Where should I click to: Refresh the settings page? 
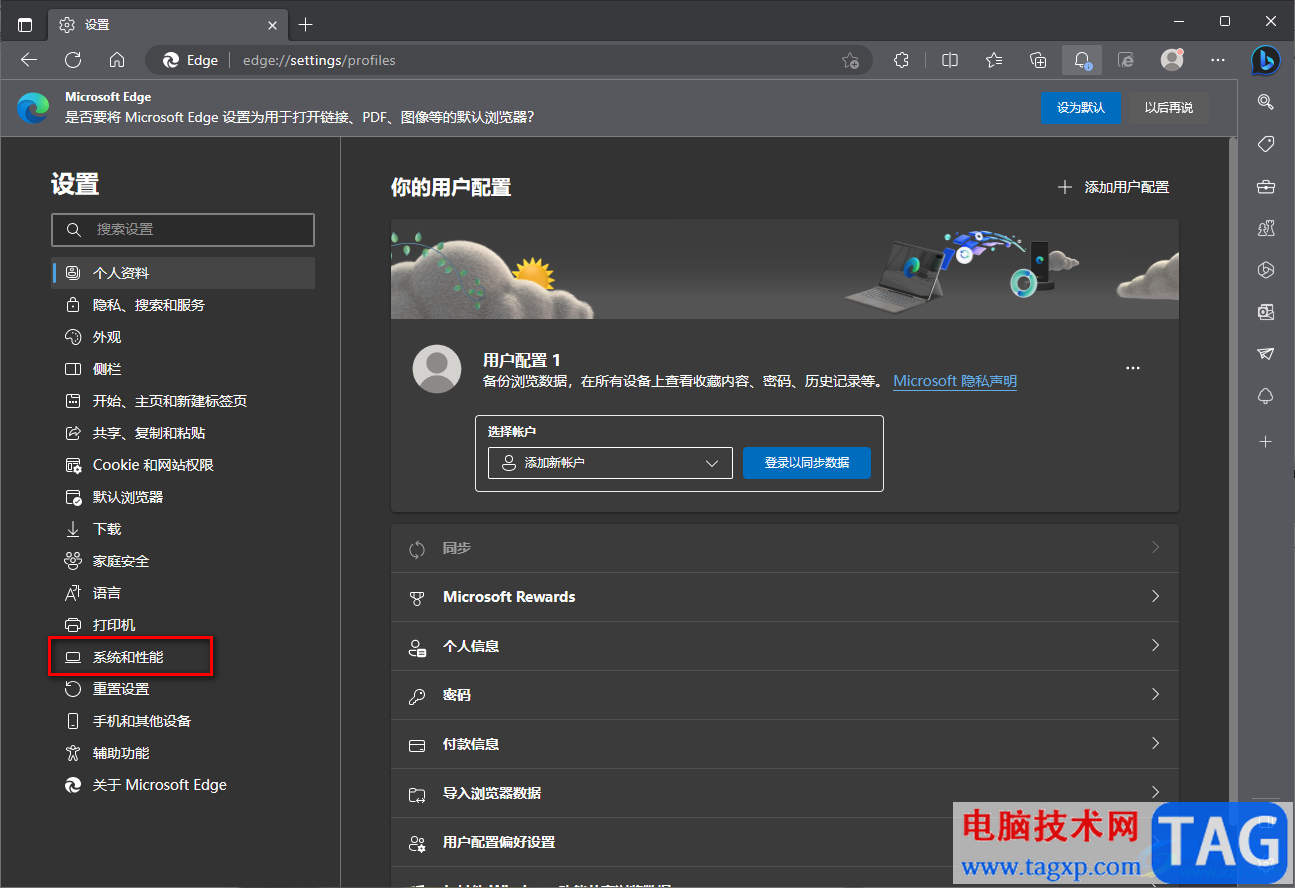point(73,60)
